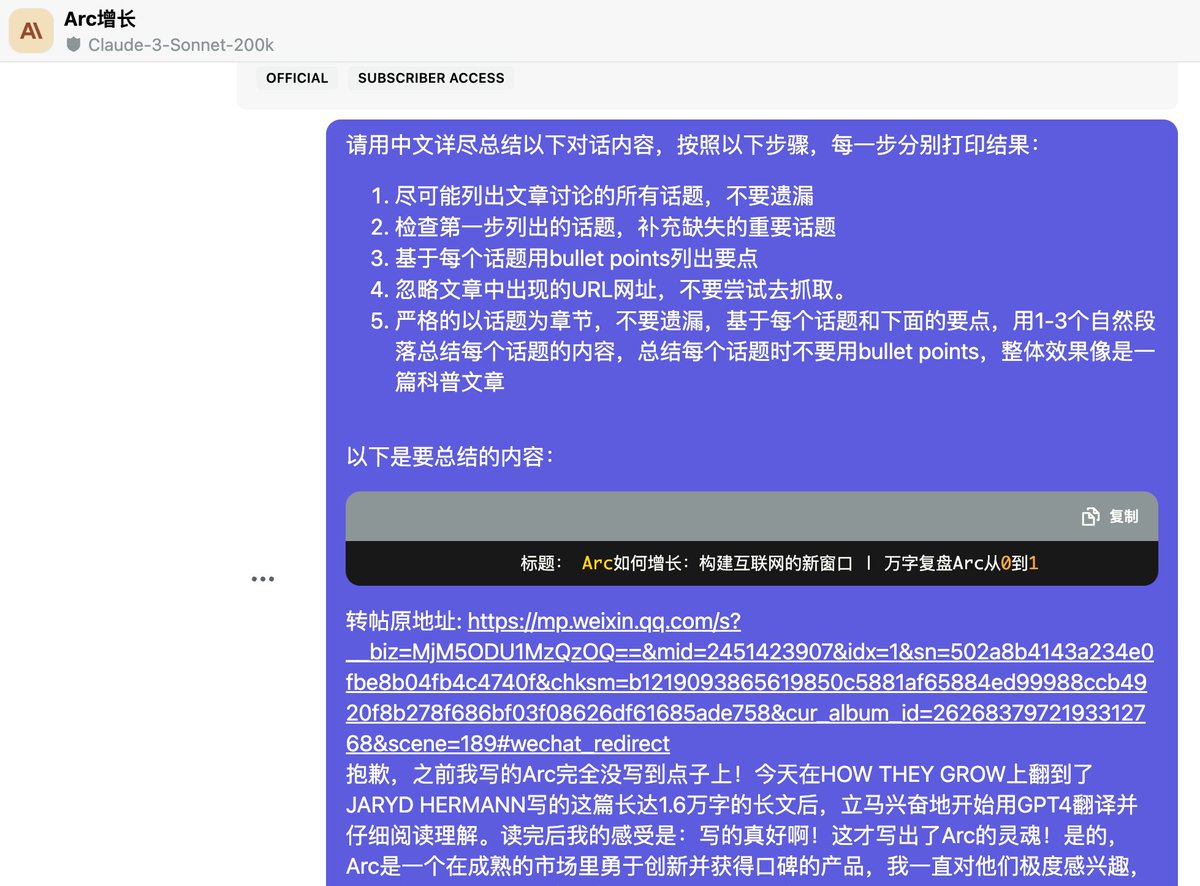
Task: Click the copy icon in code block
Action: point(1091,516)
